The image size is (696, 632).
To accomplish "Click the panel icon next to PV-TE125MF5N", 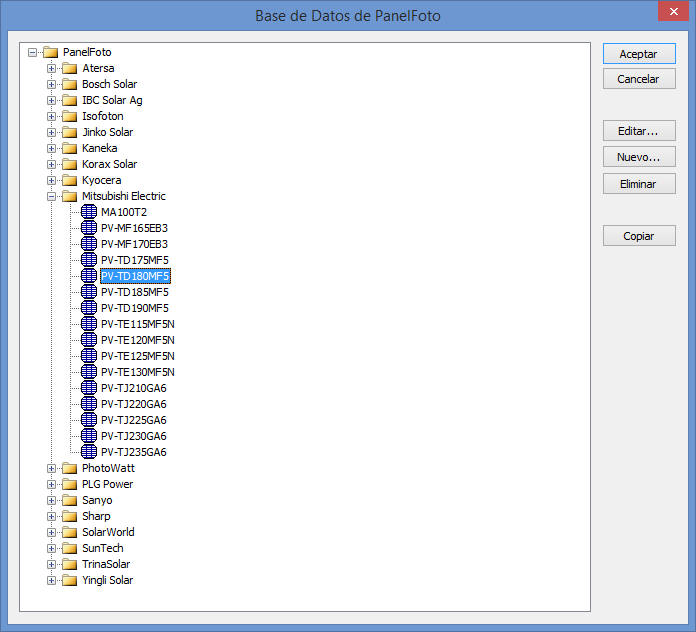I will pyautogui.click(x=89, y=356).
